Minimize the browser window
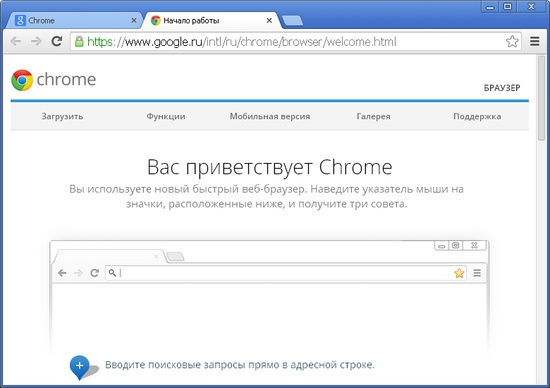Image resolution: width=550 pixels, height=388 pixels. pos(490,6)
